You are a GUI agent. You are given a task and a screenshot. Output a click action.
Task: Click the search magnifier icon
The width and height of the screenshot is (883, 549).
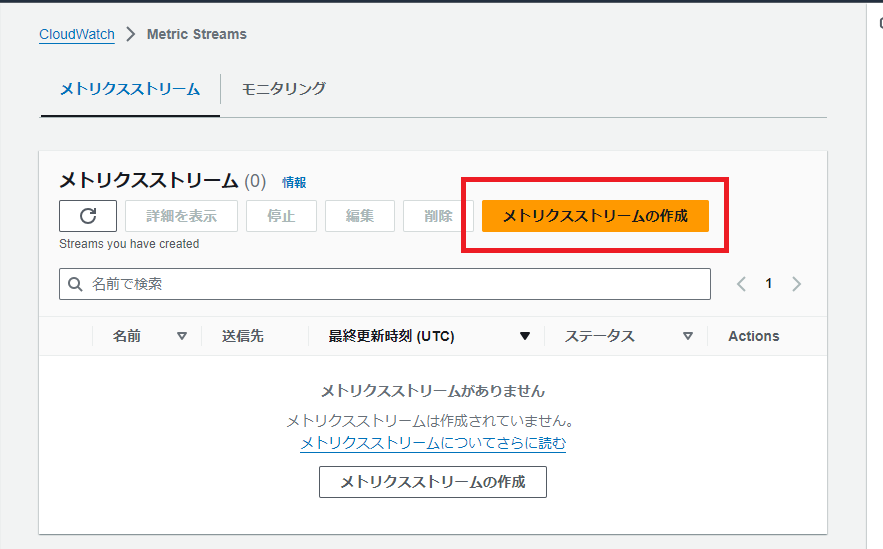[x=75, y=284]
